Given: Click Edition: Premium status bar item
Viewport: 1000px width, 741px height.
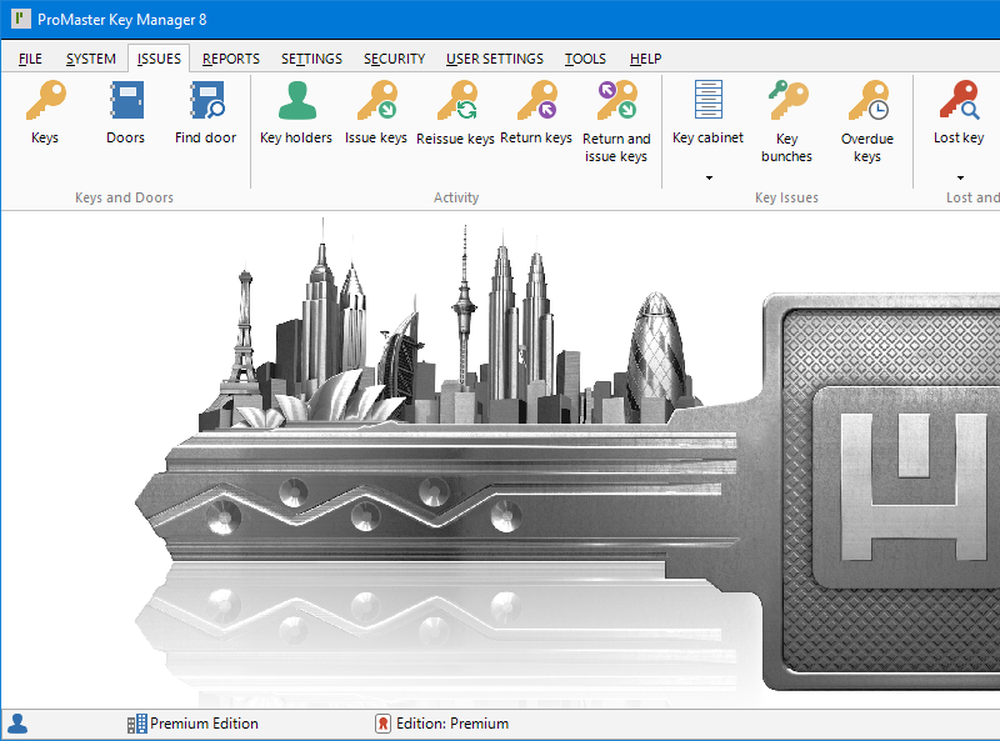Looking at the screenshot, I should tap(441, 724).
